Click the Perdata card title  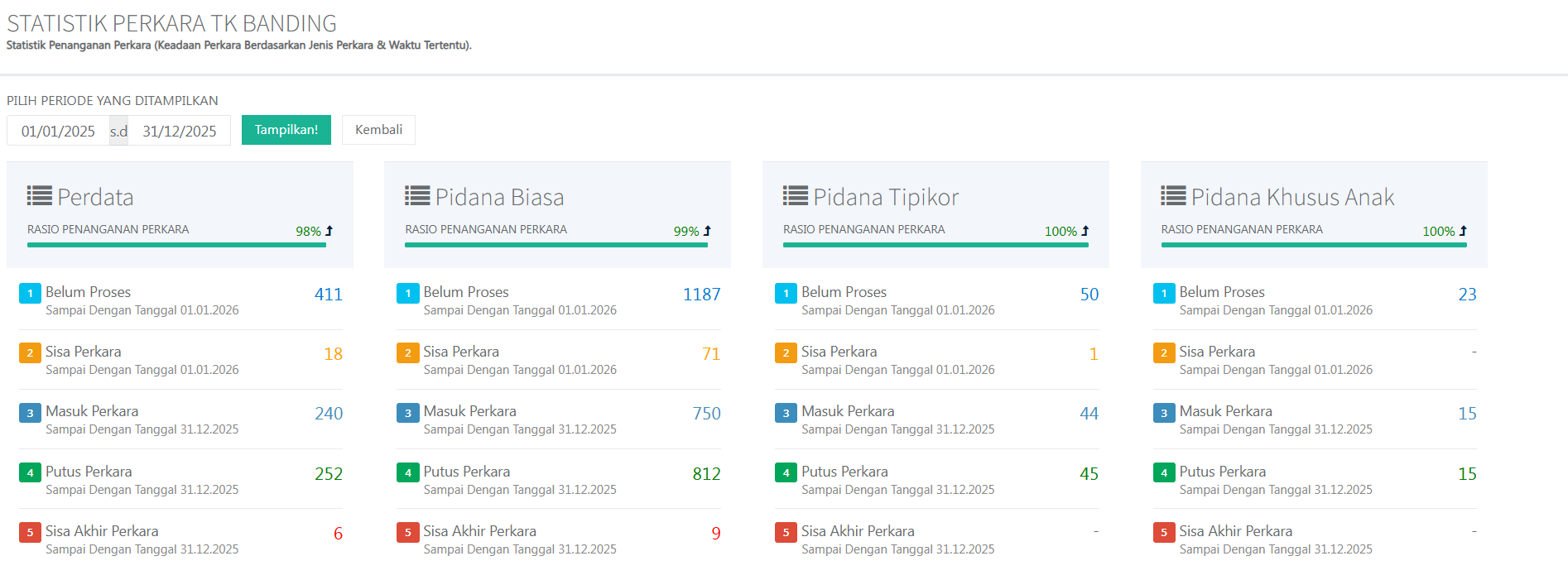pyautogui.click(x=95, y=197)
